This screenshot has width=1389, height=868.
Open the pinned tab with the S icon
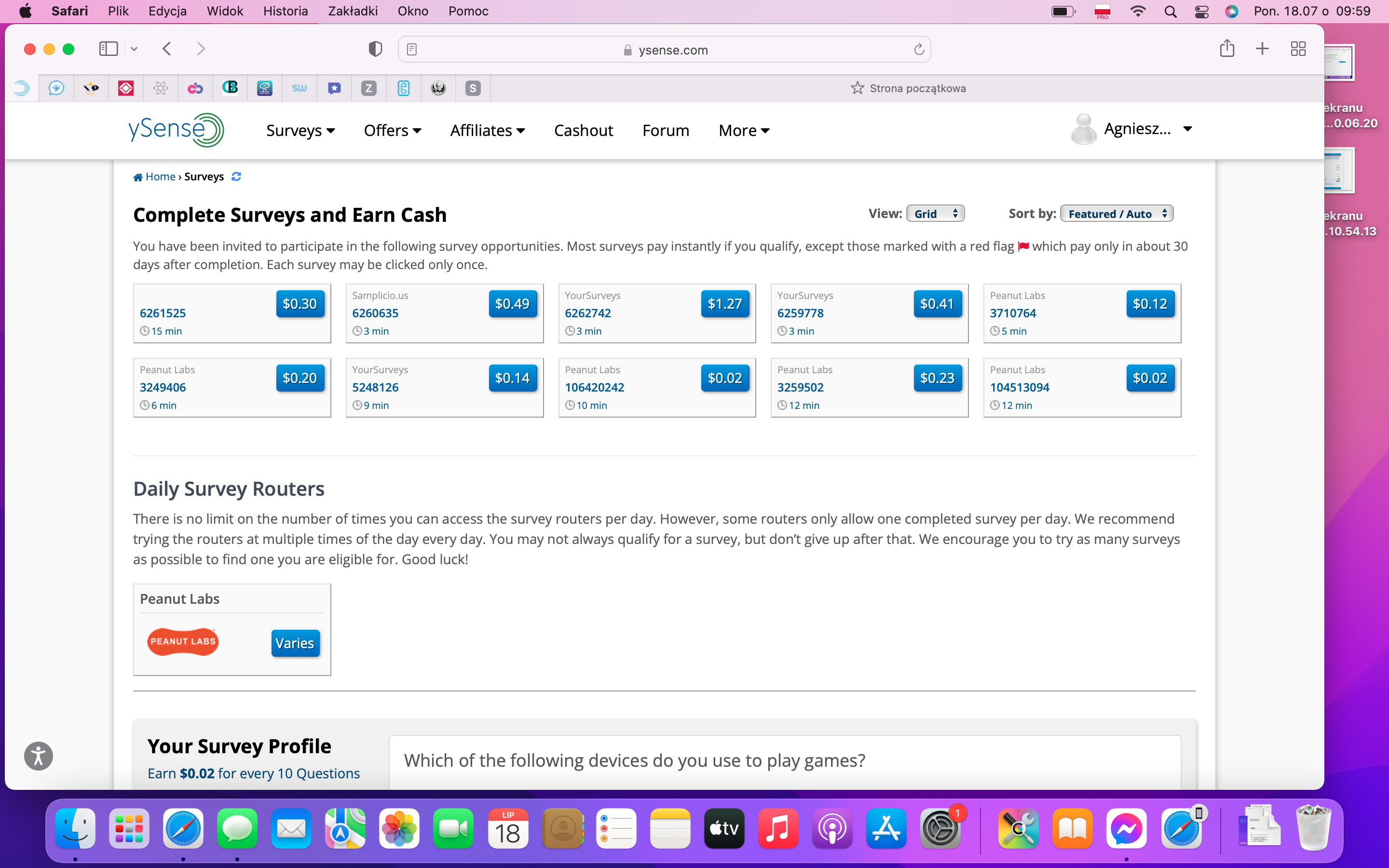tap(472, 88)
